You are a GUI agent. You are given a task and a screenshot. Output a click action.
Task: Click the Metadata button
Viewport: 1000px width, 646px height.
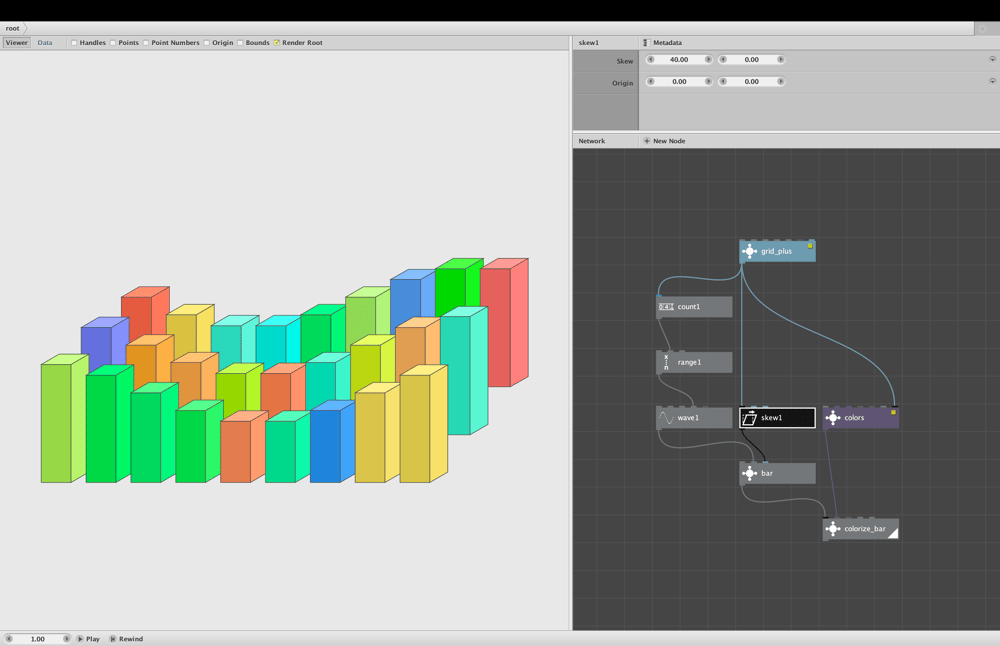663,43
